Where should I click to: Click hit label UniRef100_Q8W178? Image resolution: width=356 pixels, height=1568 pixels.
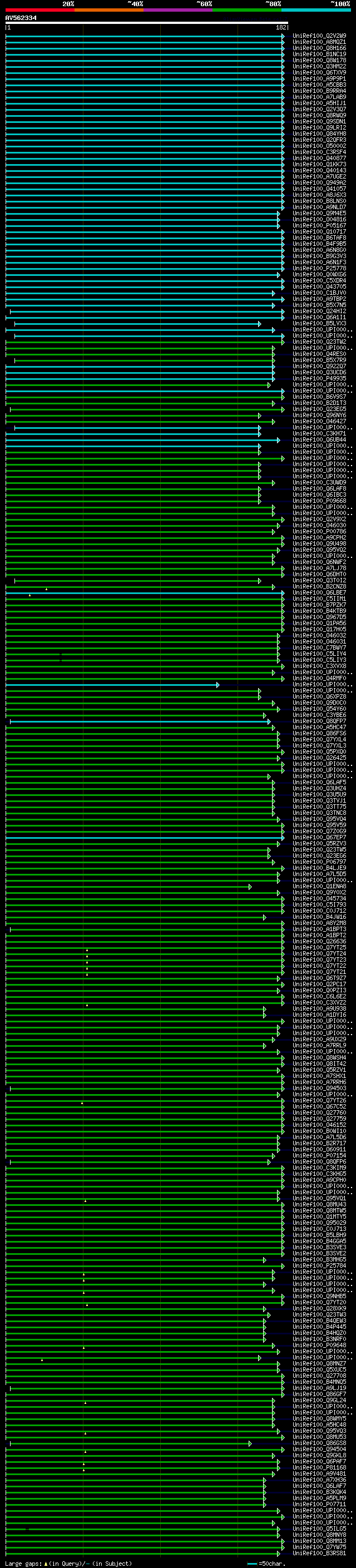tap(319, 60)
